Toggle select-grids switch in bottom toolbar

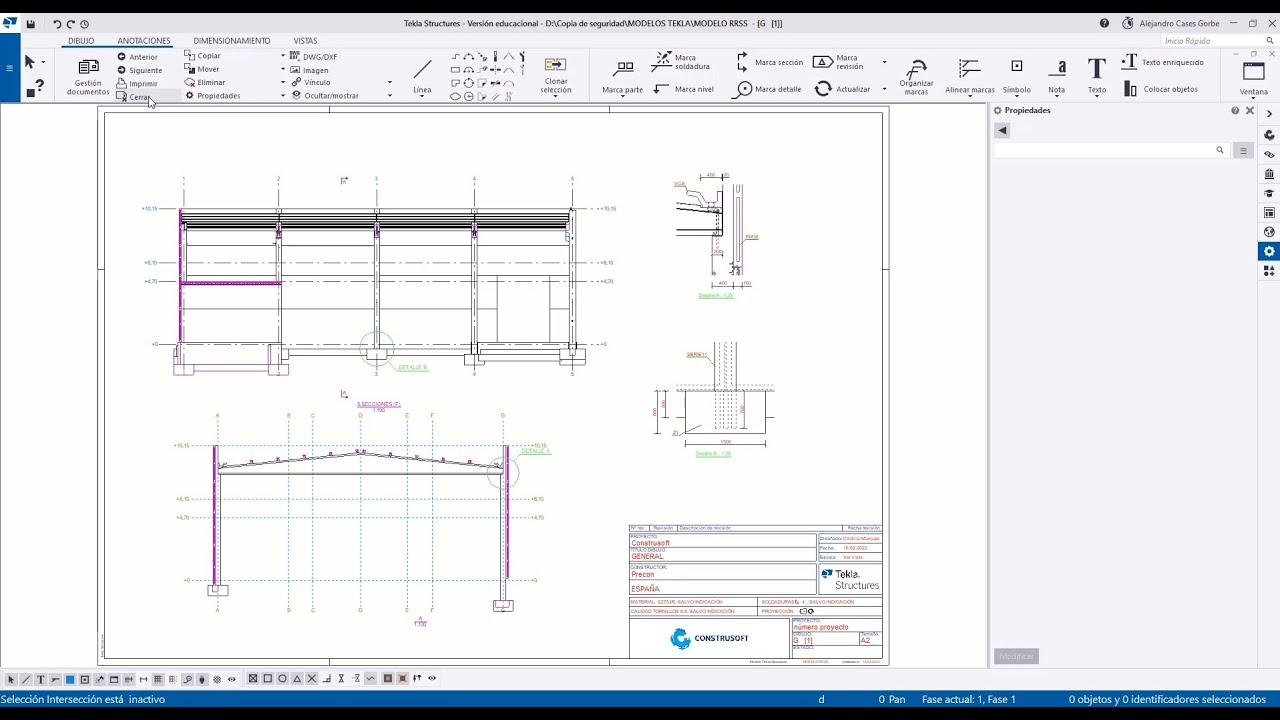tap(158, 679)
